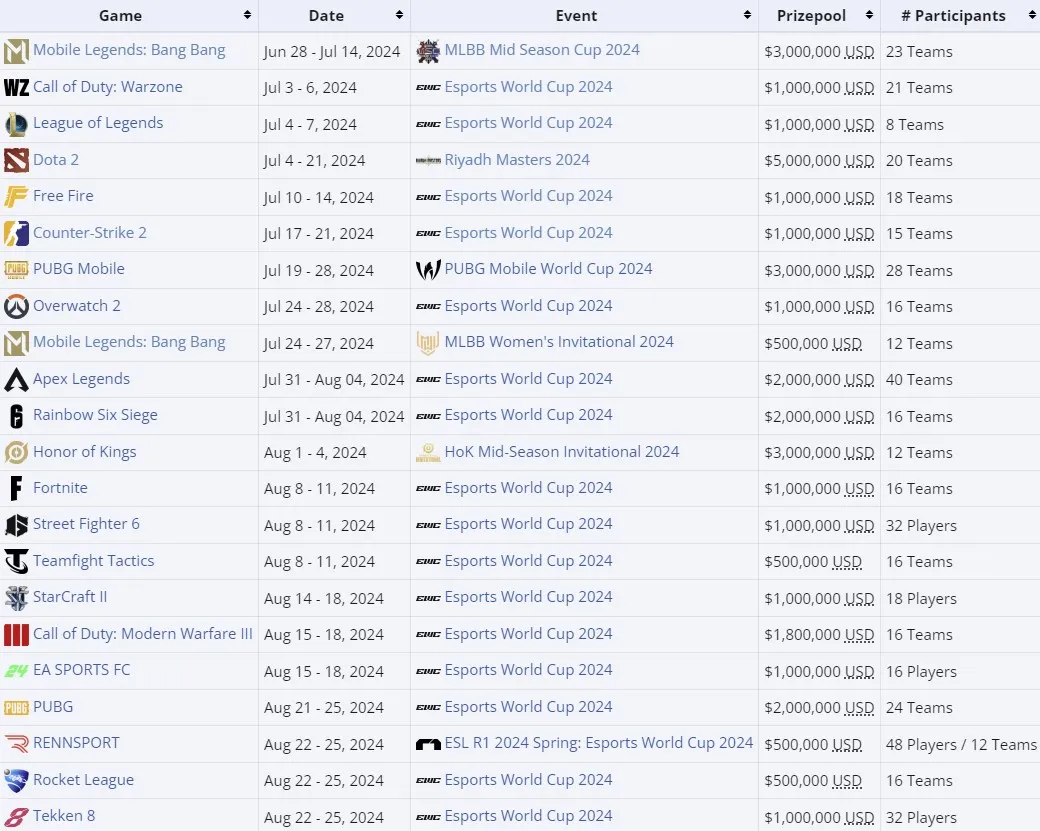The width and height of the screenshot is (1040, 831).
Task: Open HoK Mid-Season Invitational 2024 link
Action: pos(562,452)
